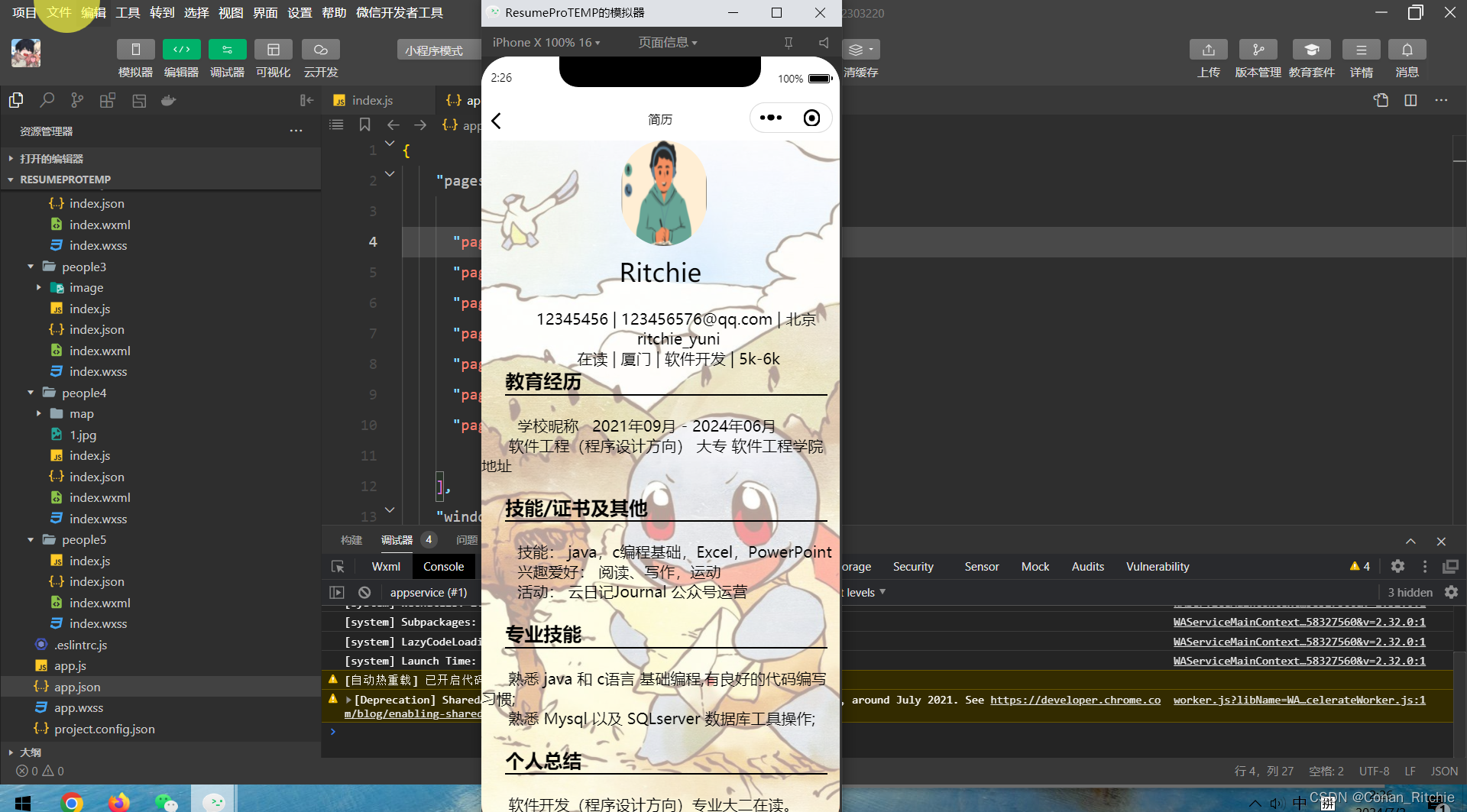Navigate forward with editor right arrow
The image size is (1467, 812).
click(420, 125)
